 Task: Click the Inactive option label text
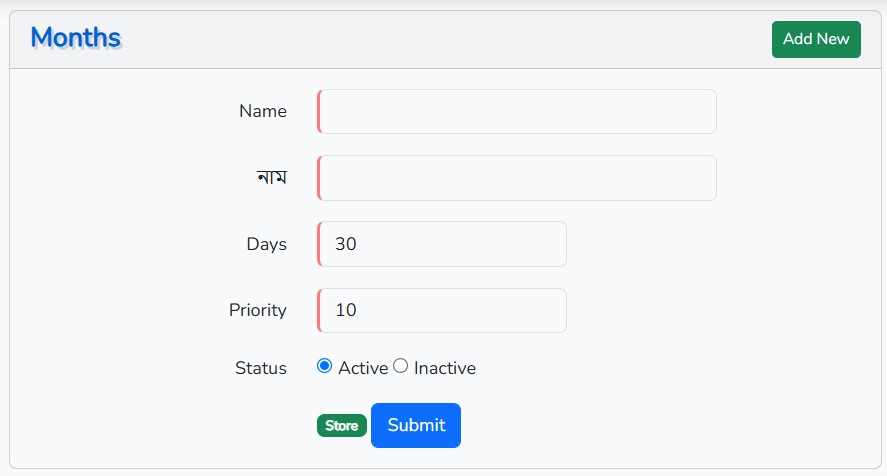445,368
